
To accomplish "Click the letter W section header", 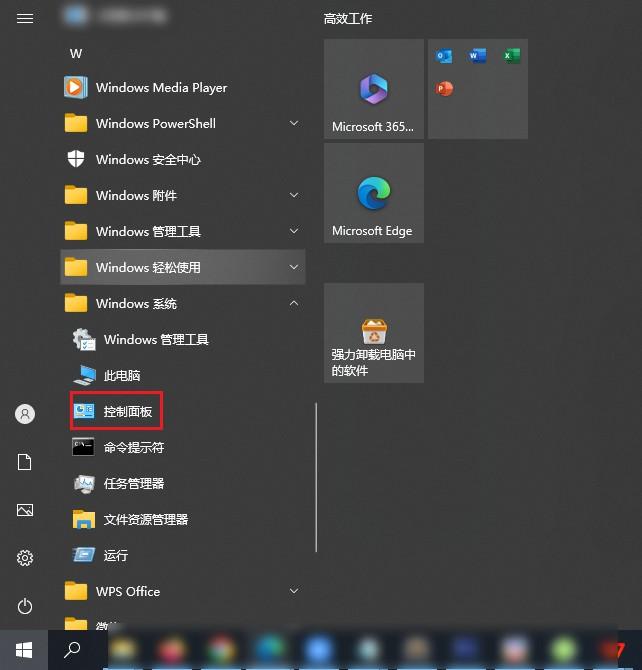I will point(76,53).
